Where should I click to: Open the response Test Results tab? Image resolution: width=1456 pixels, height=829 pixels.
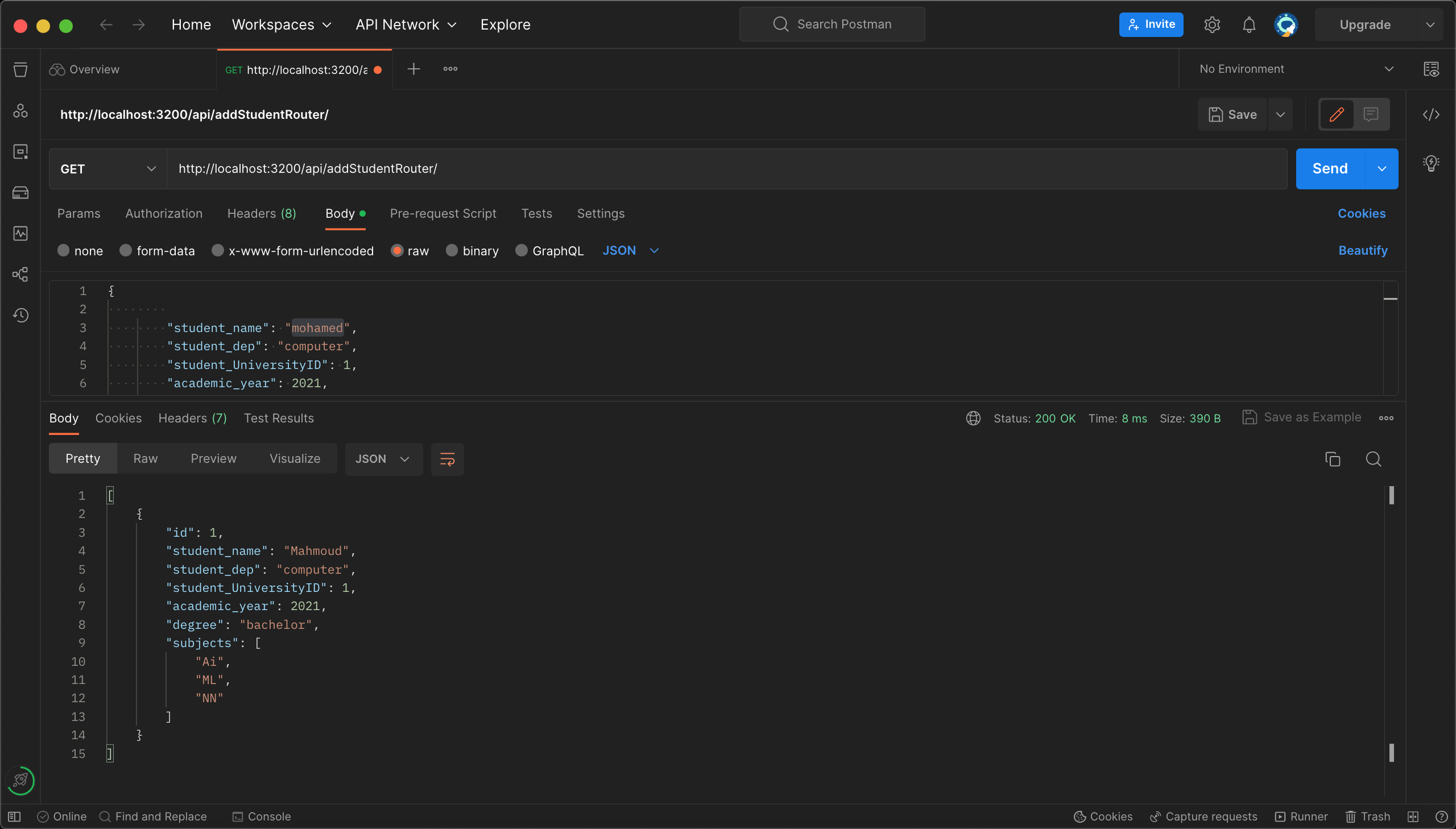point(279,418)
